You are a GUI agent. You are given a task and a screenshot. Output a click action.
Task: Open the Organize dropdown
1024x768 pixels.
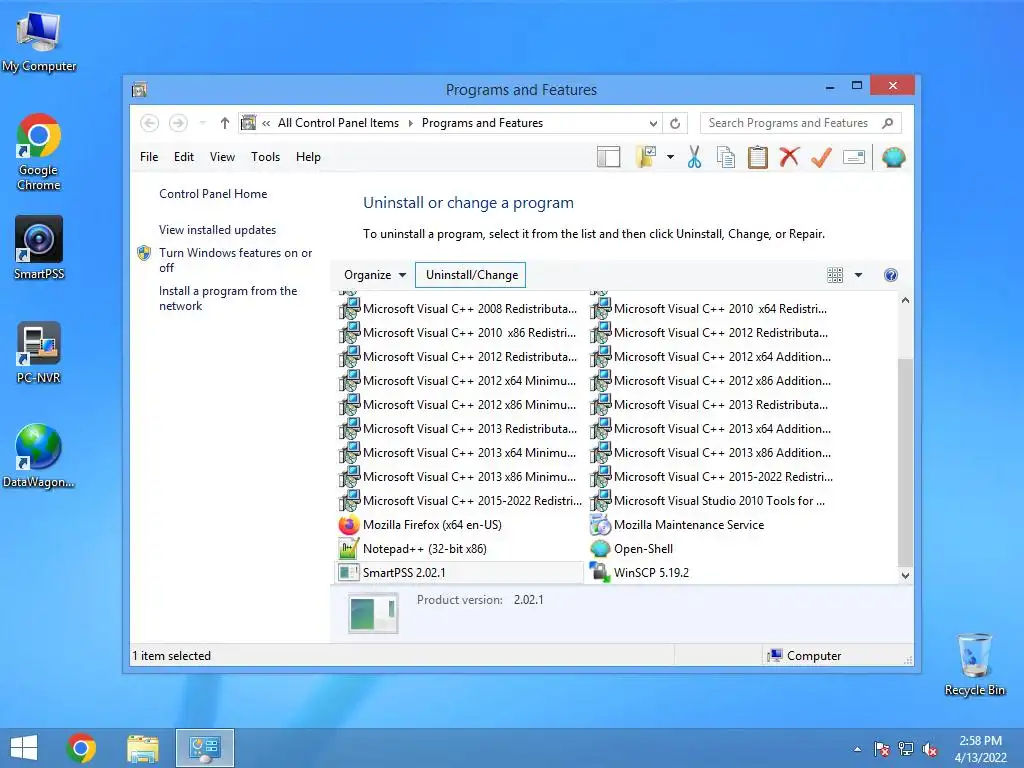375,275
